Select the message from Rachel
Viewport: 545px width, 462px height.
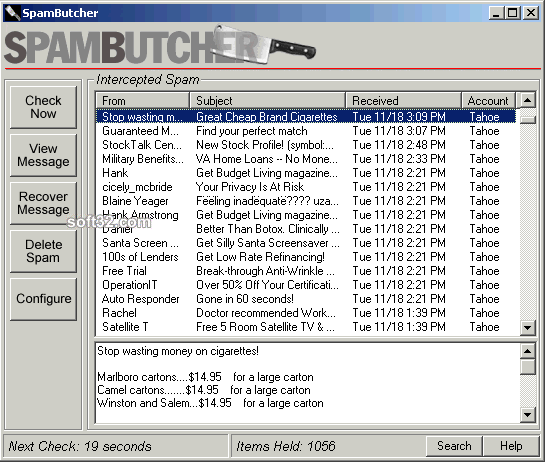(306, 313)
